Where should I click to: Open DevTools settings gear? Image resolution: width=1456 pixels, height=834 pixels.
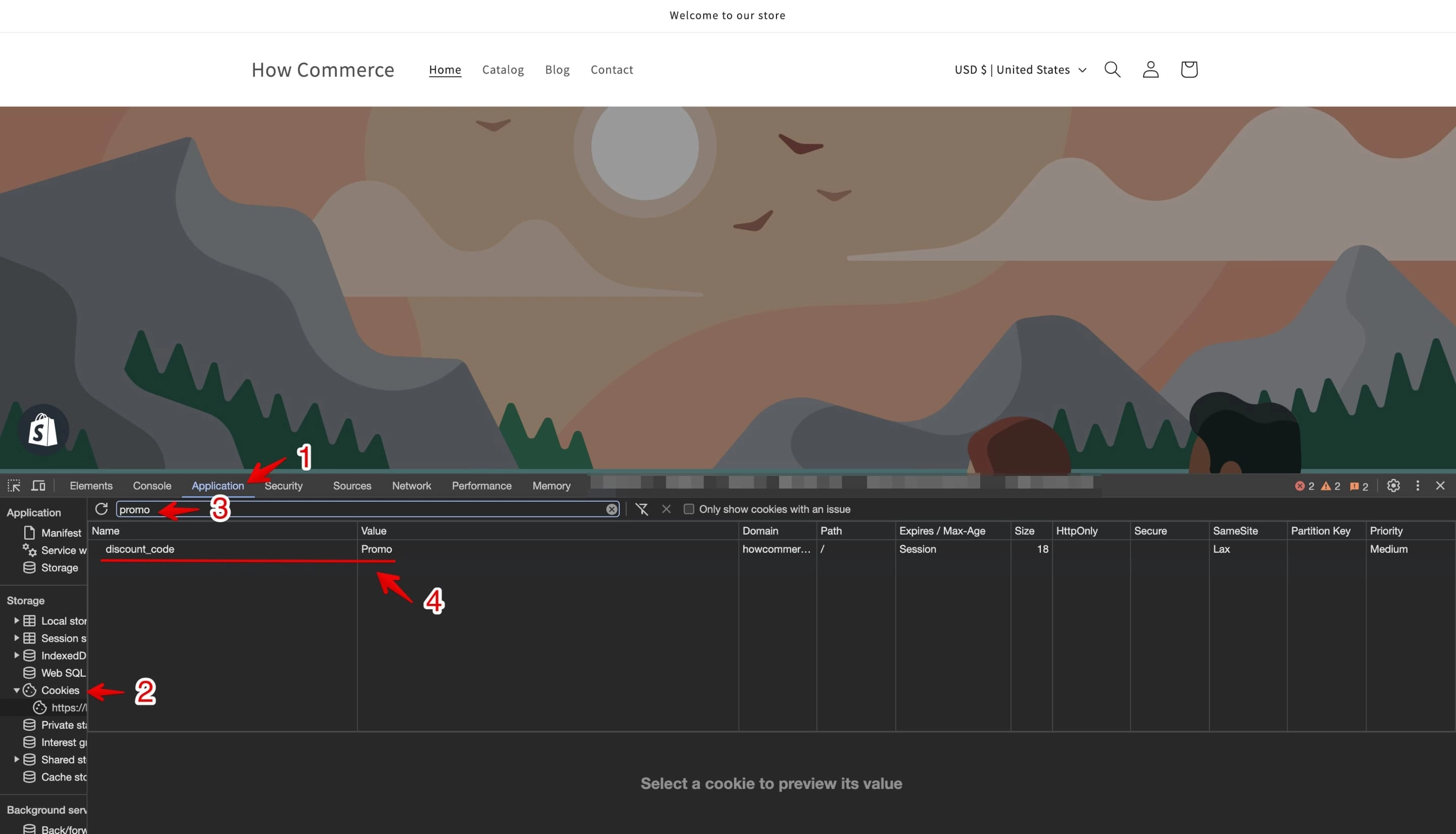[1393, 486]
